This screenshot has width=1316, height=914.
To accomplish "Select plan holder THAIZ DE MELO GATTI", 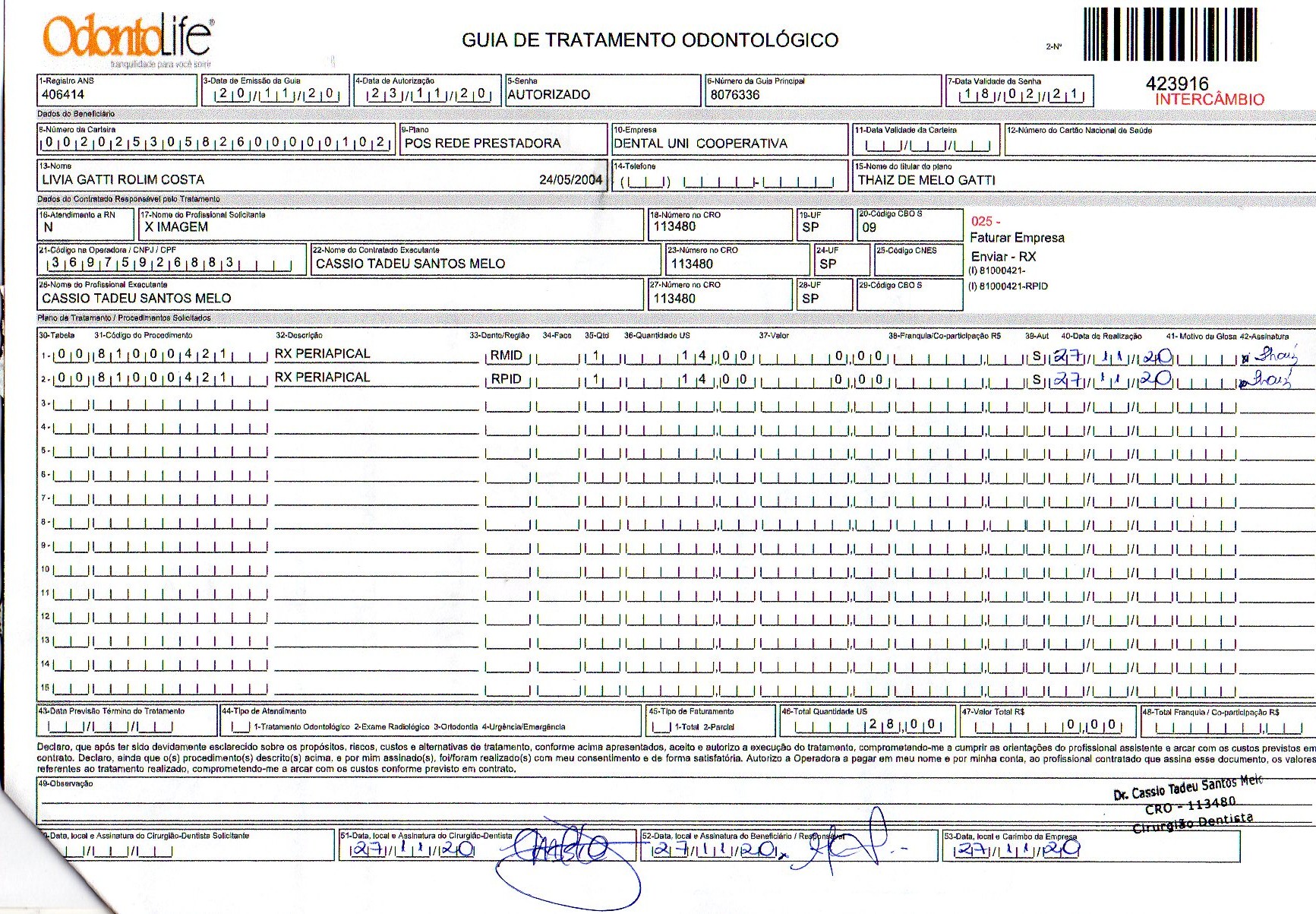I will pos(926,180).
